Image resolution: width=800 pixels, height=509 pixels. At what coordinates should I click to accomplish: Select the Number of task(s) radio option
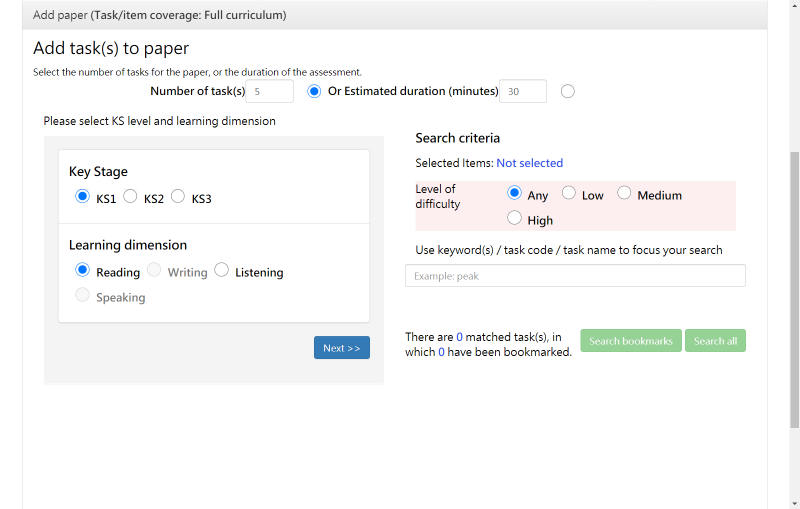314,92
